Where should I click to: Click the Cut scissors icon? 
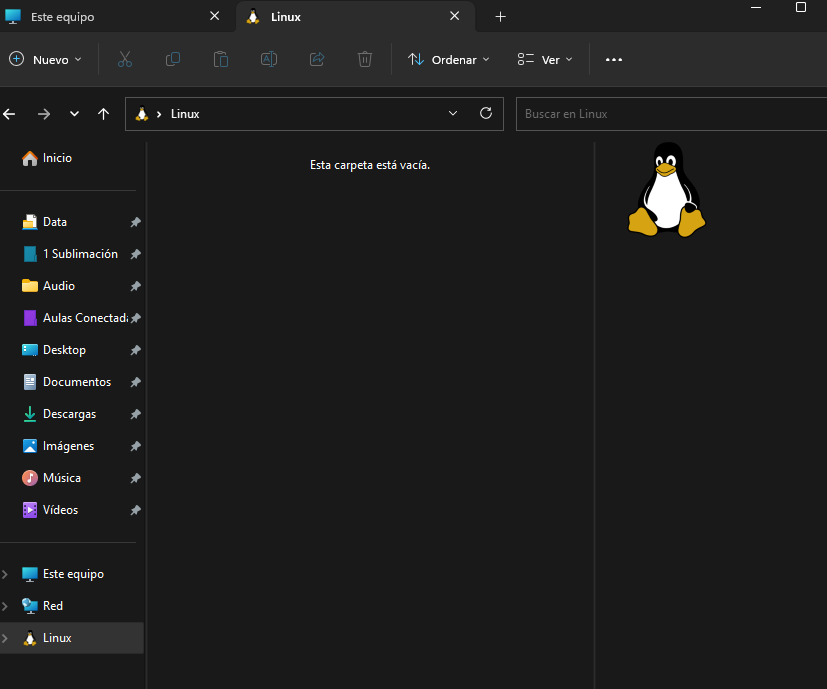click(124, 59)
